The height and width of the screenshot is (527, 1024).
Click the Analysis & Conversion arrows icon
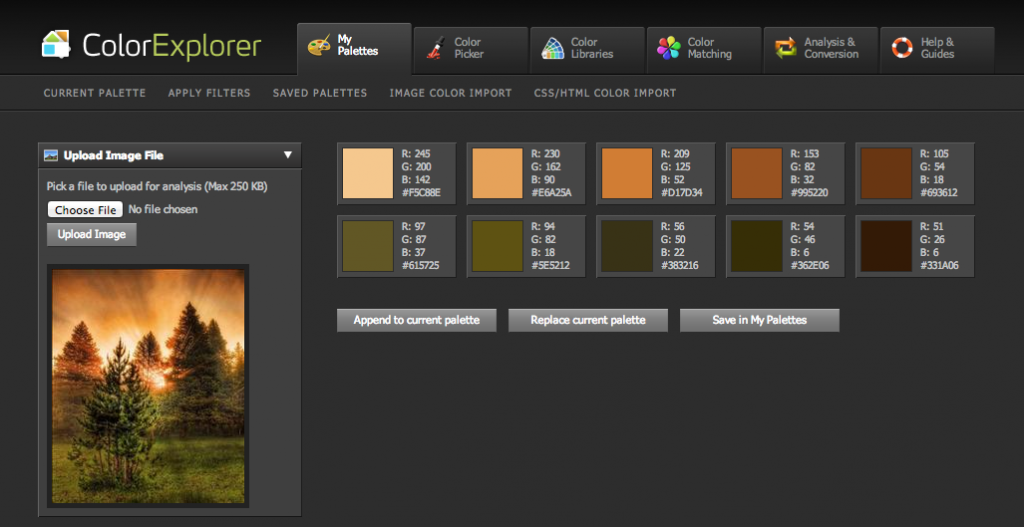point(786,48)
